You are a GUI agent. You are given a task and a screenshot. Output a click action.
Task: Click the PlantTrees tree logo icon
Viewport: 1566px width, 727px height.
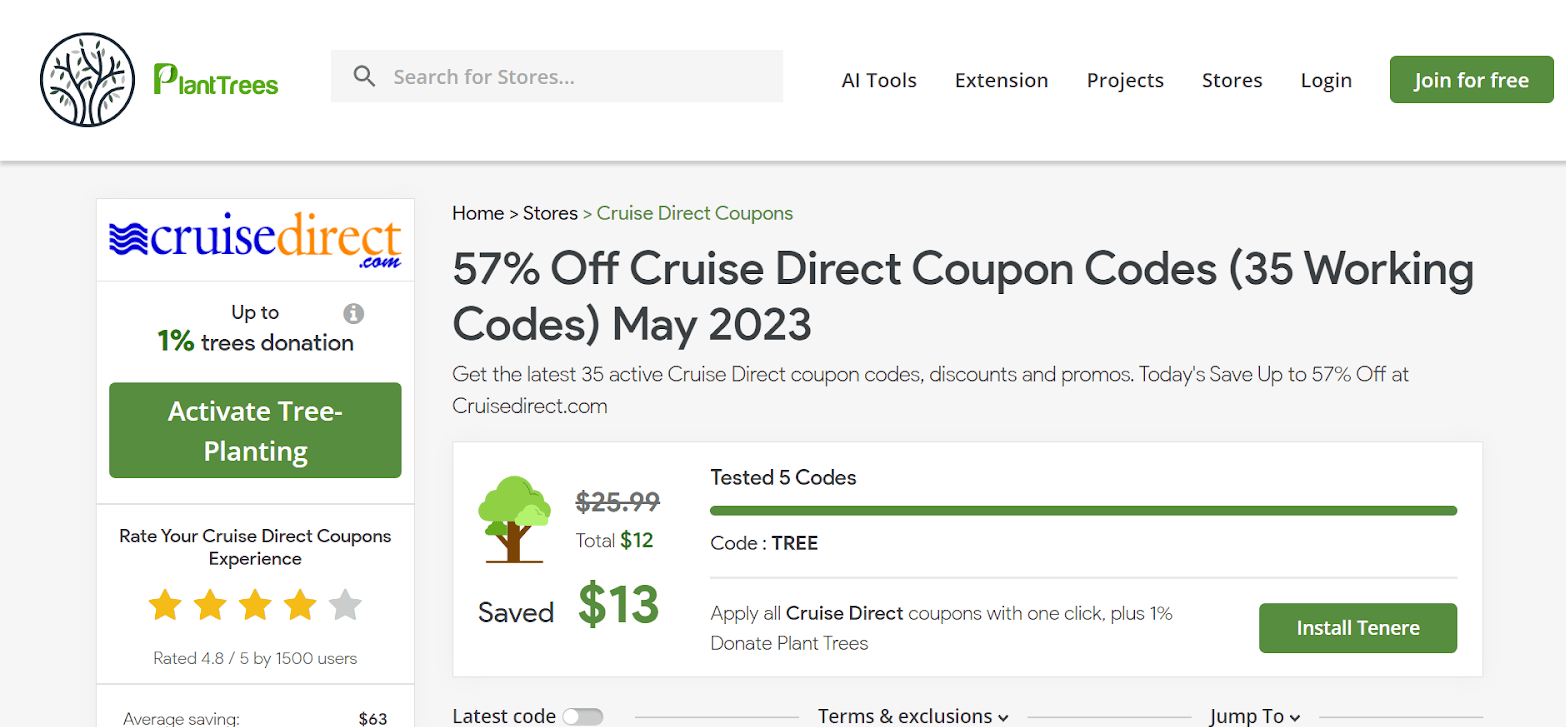point(87,79)
